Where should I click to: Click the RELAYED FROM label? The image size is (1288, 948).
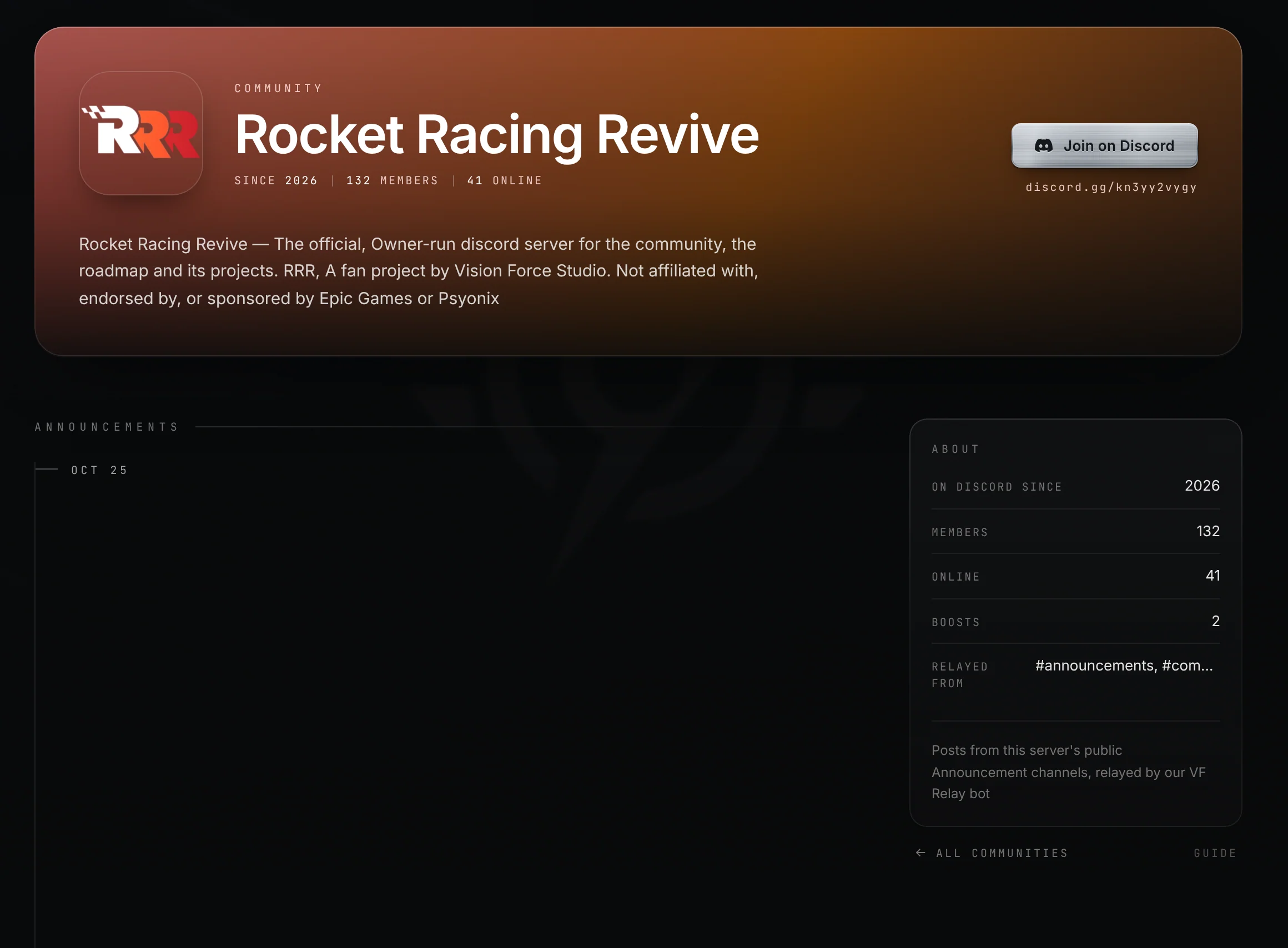click(960, 675)
